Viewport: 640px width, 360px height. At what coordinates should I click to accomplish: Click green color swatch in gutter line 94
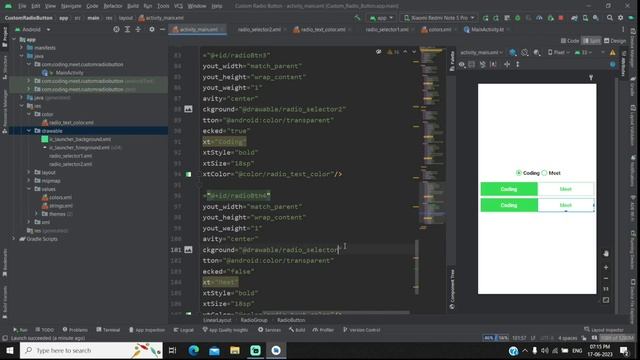point(189,174)
